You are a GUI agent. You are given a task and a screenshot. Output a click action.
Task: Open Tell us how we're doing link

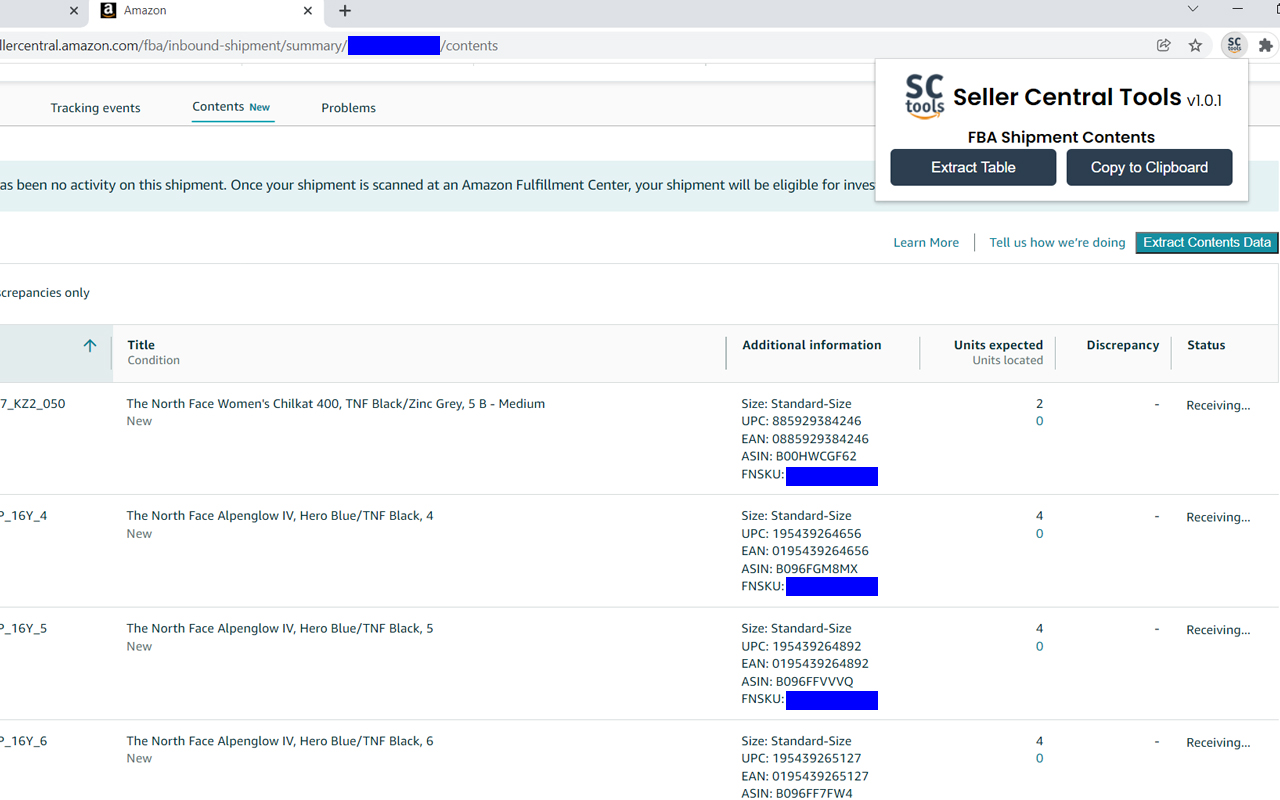tap(1057, 242)
